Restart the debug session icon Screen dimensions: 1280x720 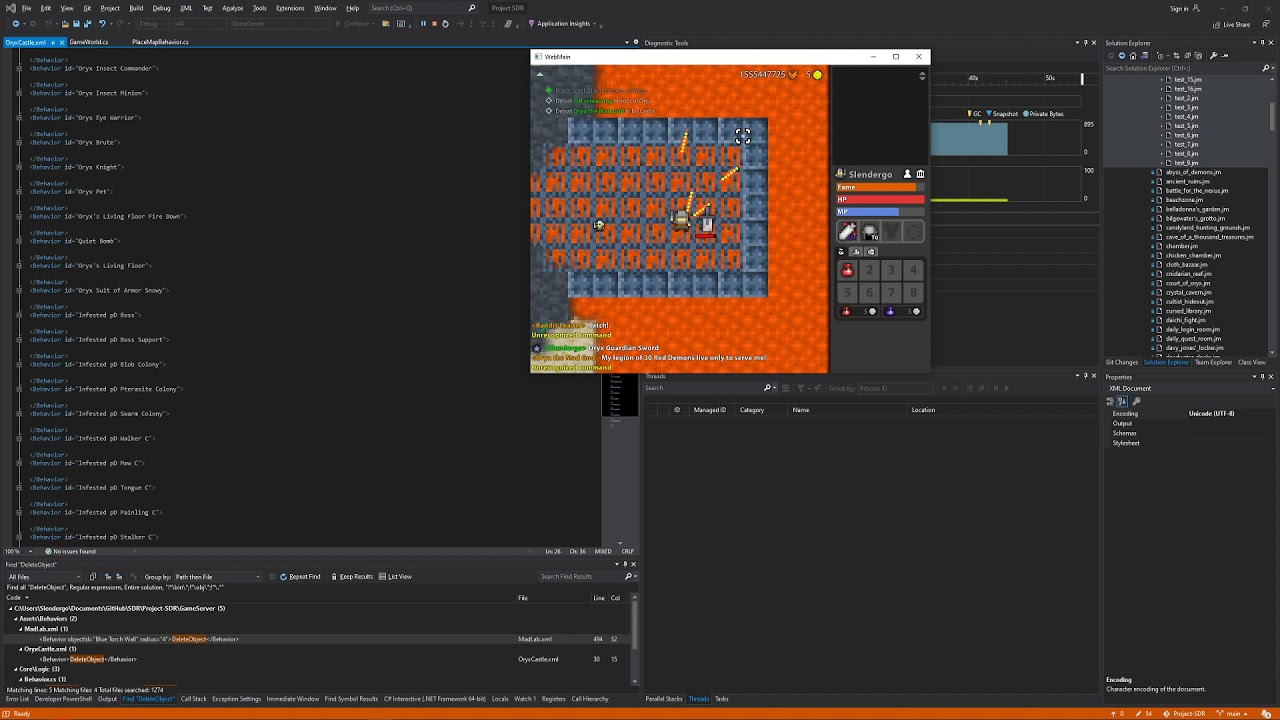tap(445, 24)
